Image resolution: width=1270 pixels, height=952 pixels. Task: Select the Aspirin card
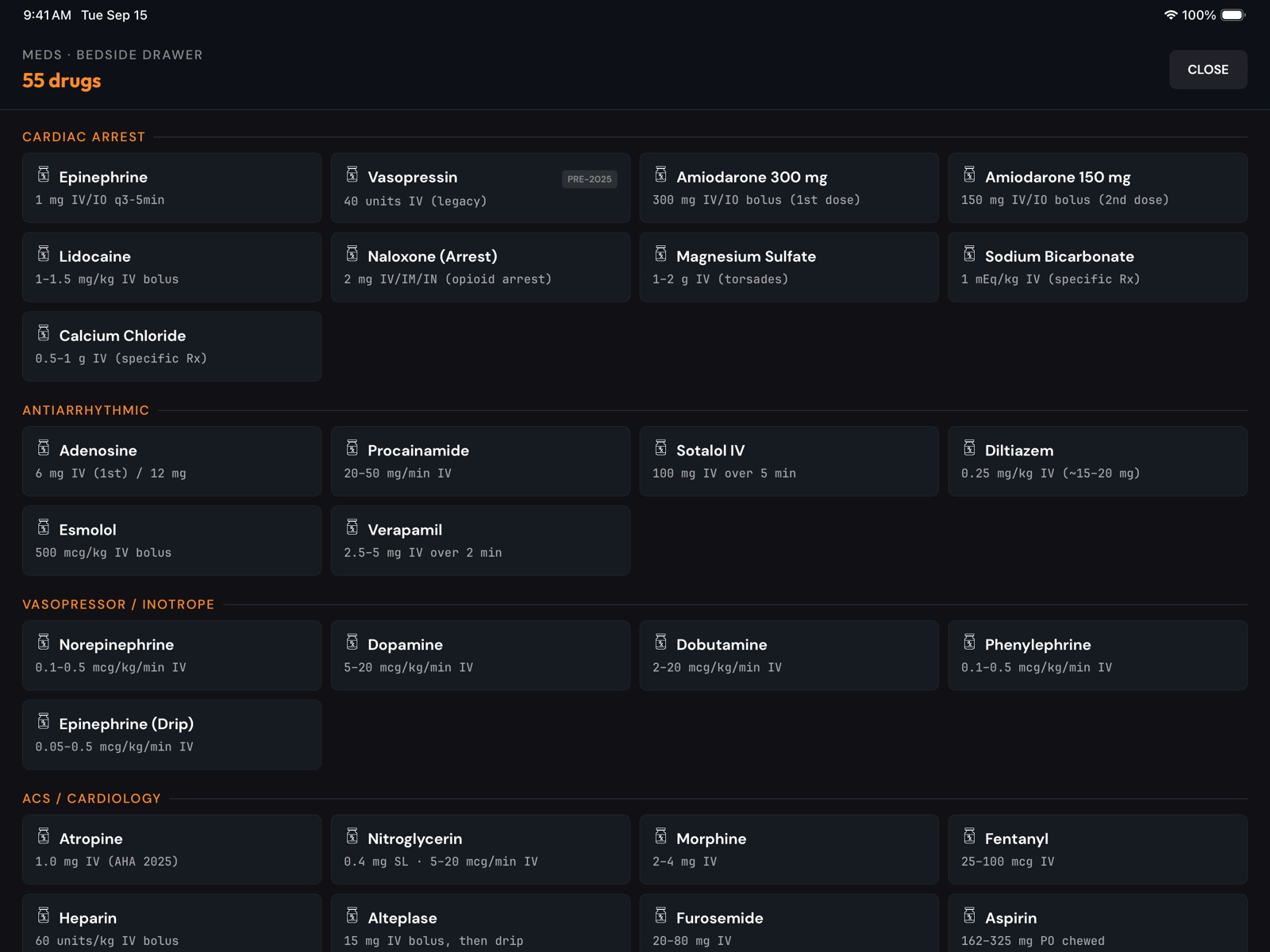(x=1098, y=923)
